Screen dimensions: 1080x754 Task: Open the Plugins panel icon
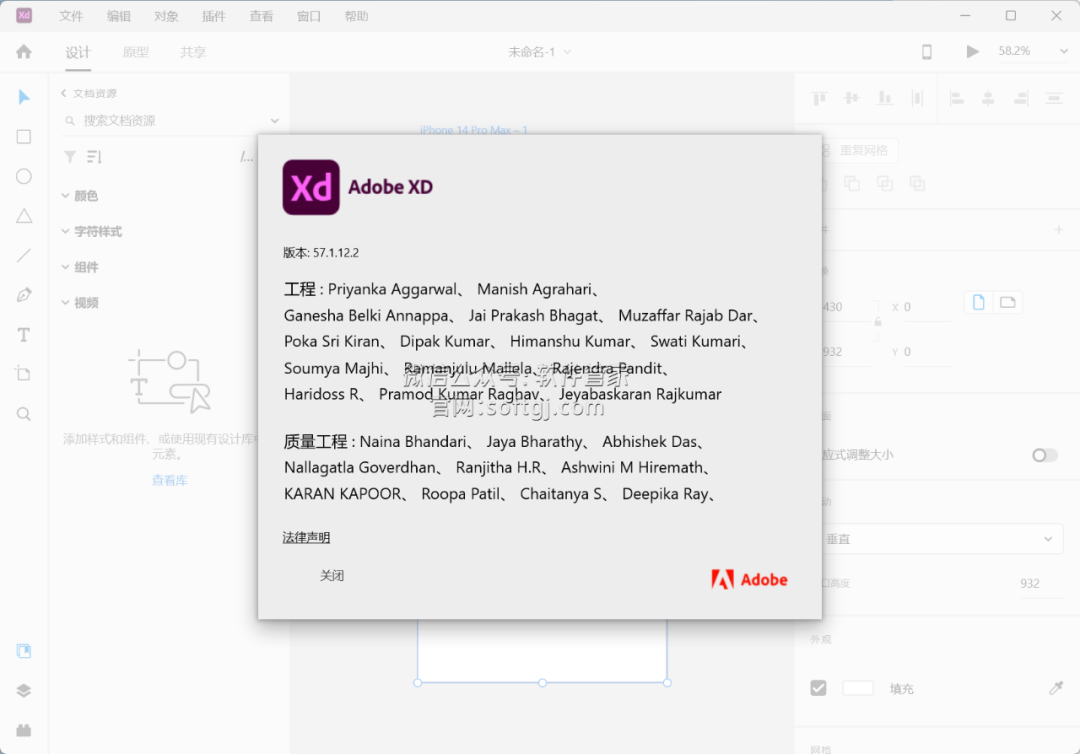pyautogui.click(x=24, y=730)
